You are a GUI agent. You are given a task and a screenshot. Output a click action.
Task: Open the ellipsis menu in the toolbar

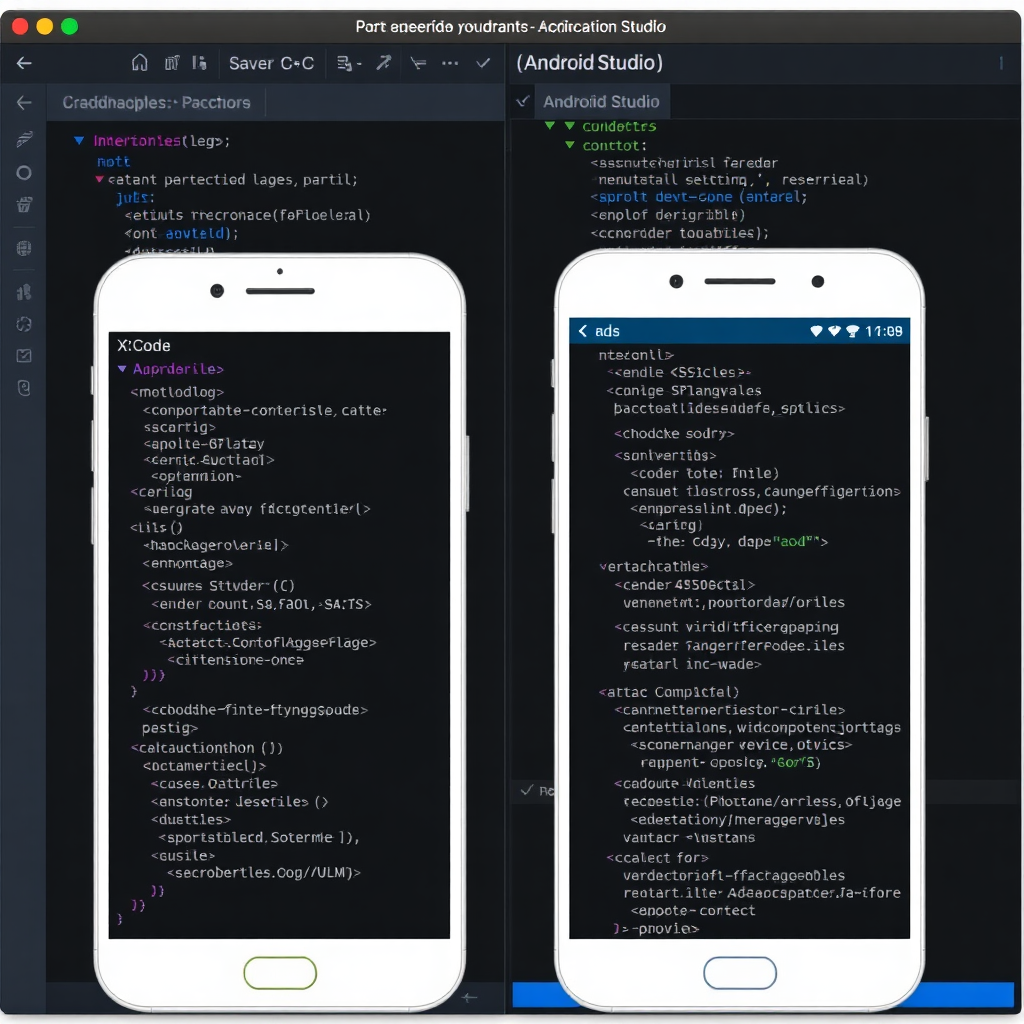point(449,63)
